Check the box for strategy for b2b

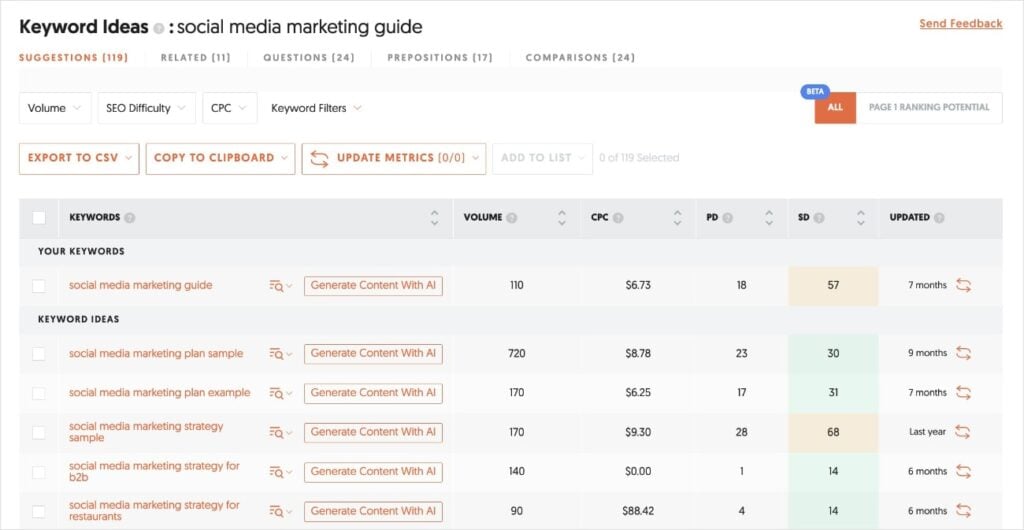click(39, 471)
